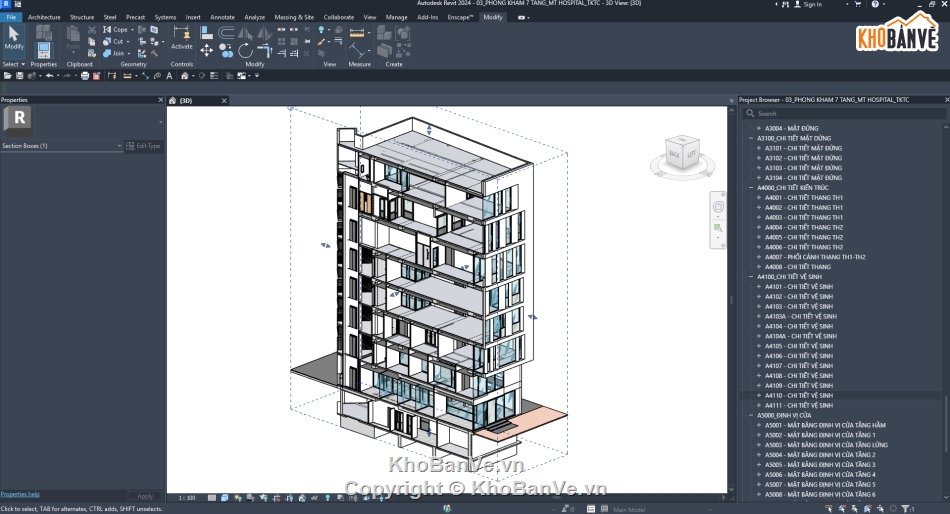Click the Text 'A' icon in quick access toolbar

point(169,76)
